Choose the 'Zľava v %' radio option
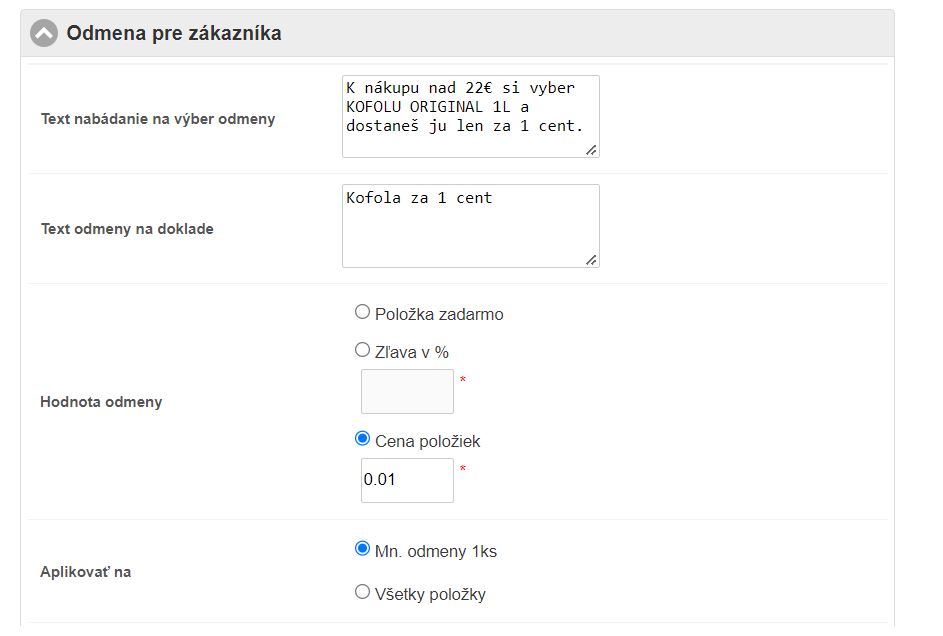 point(362,350)
